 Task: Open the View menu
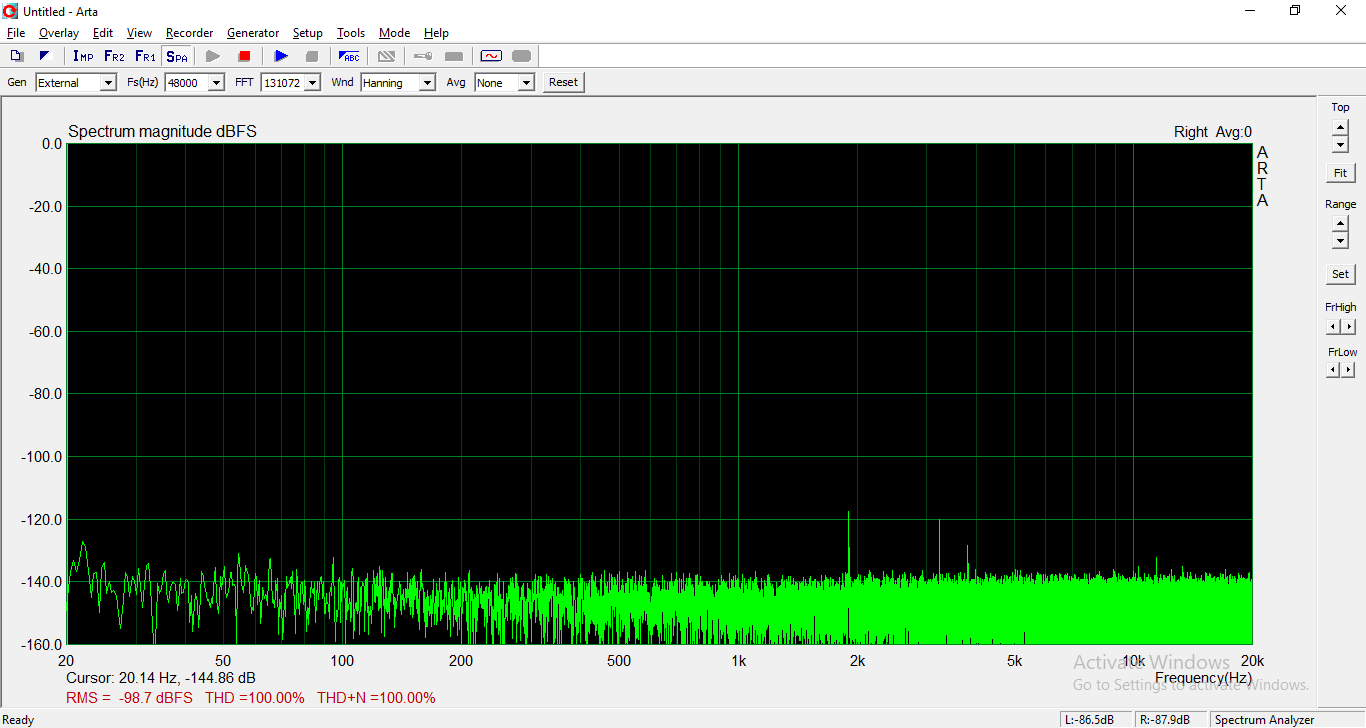click(139, 33)
